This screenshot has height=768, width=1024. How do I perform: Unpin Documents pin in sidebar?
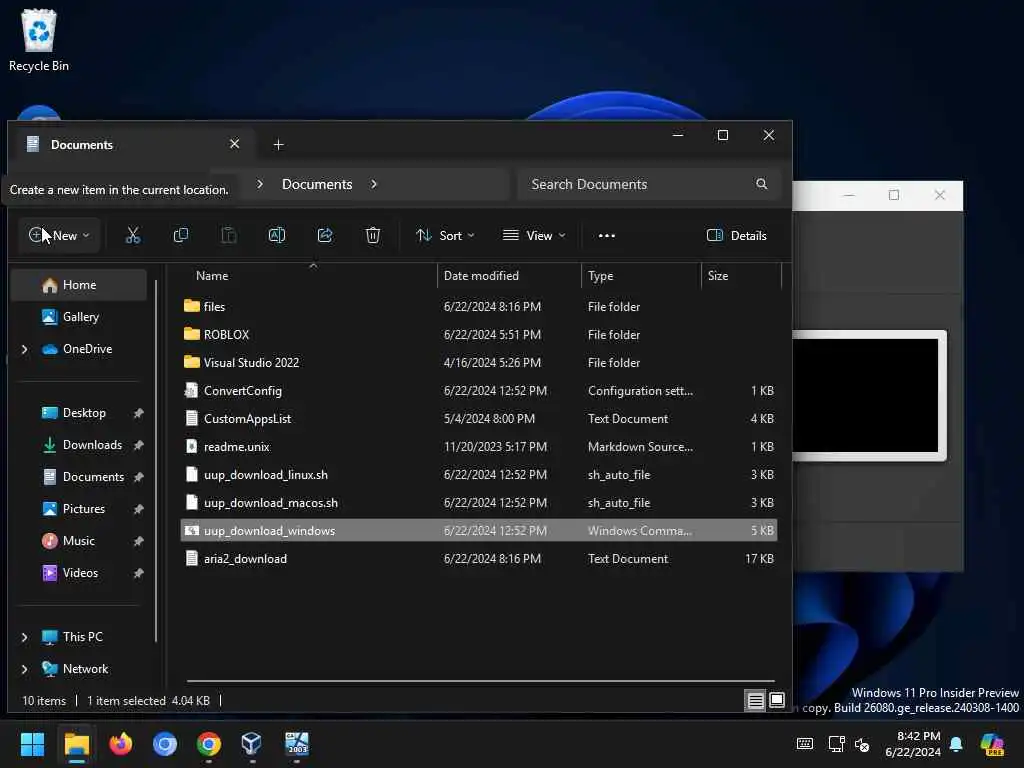coord(138,477)
